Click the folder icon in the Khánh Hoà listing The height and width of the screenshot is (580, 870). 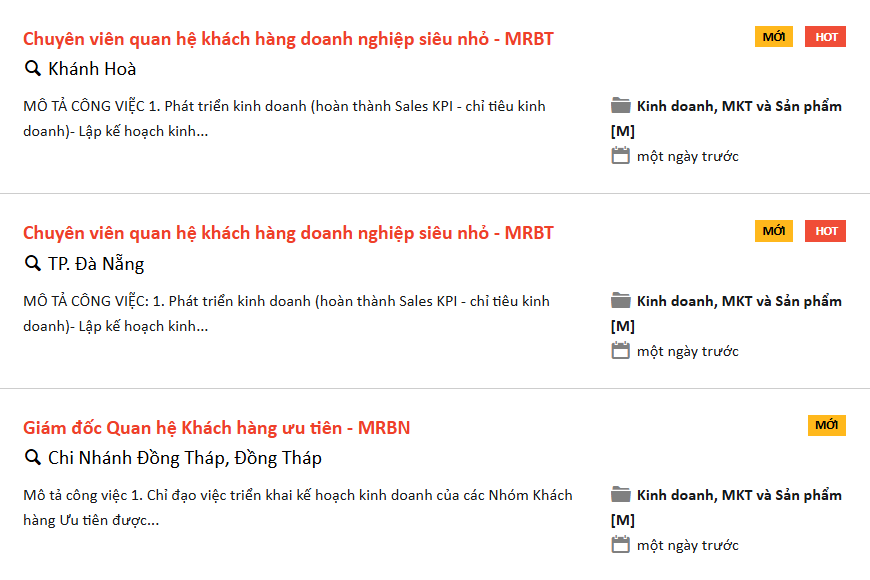click(x=620, y=105)
